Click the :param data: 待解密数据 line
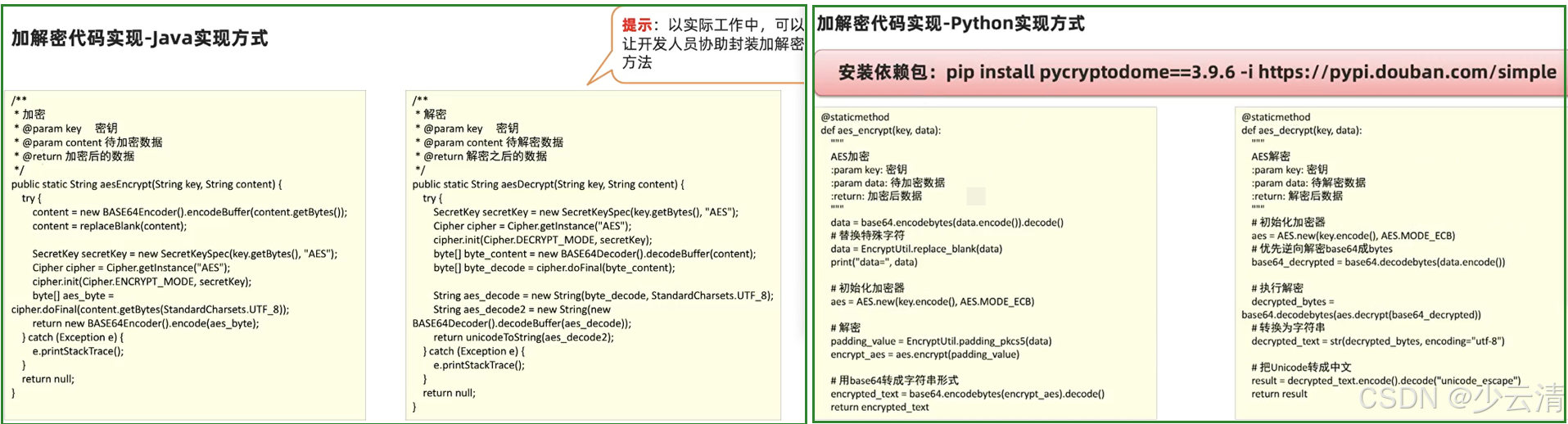 pyautogui.click(x=1308, y=183)
